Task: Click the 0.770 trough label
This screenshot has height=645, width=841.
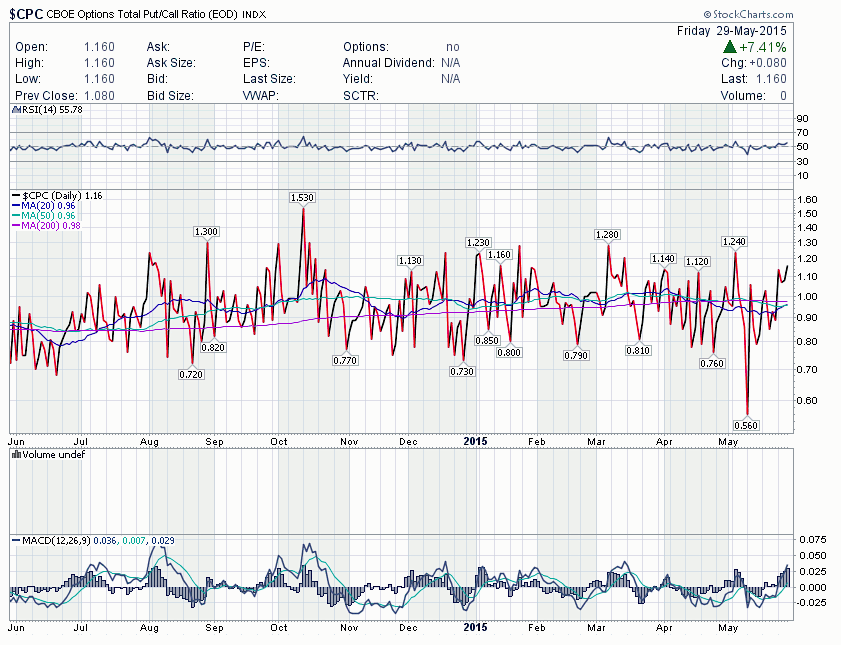Action: (x=345, y=361)
